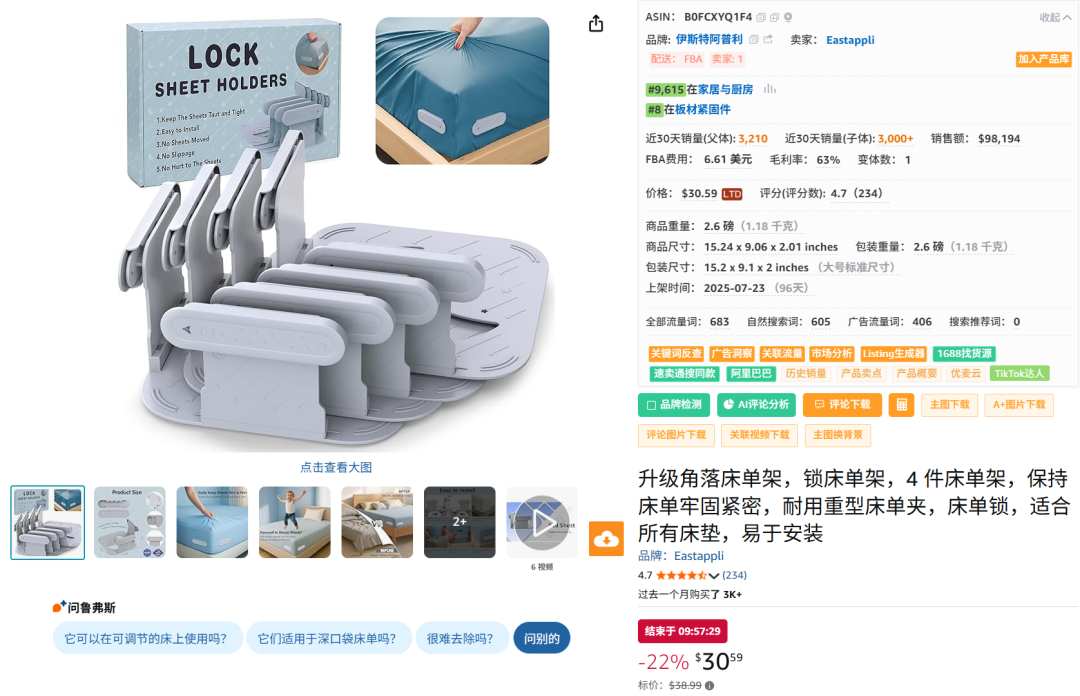1080x696 pixels.
Task: Click the 问别的 ask-something-else button
Action: (541, 638)
